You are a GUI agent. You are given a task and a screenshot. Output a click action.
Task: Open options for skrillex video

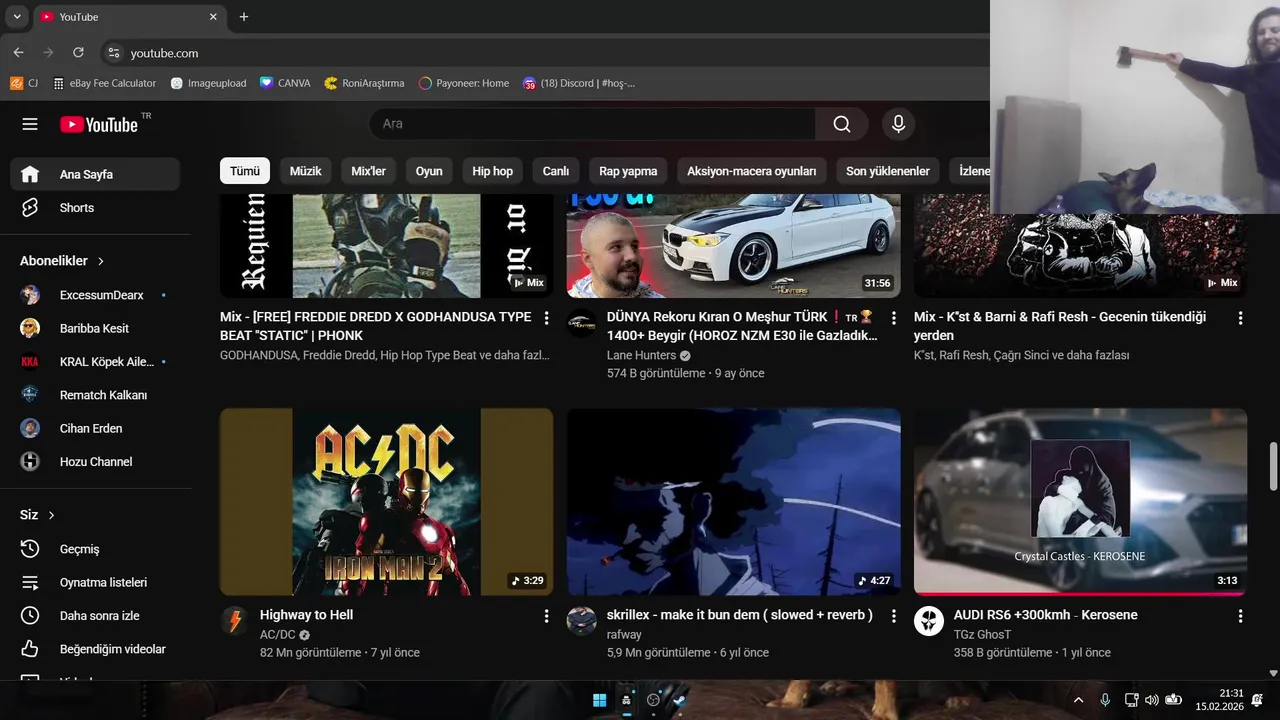click(893, 616)
